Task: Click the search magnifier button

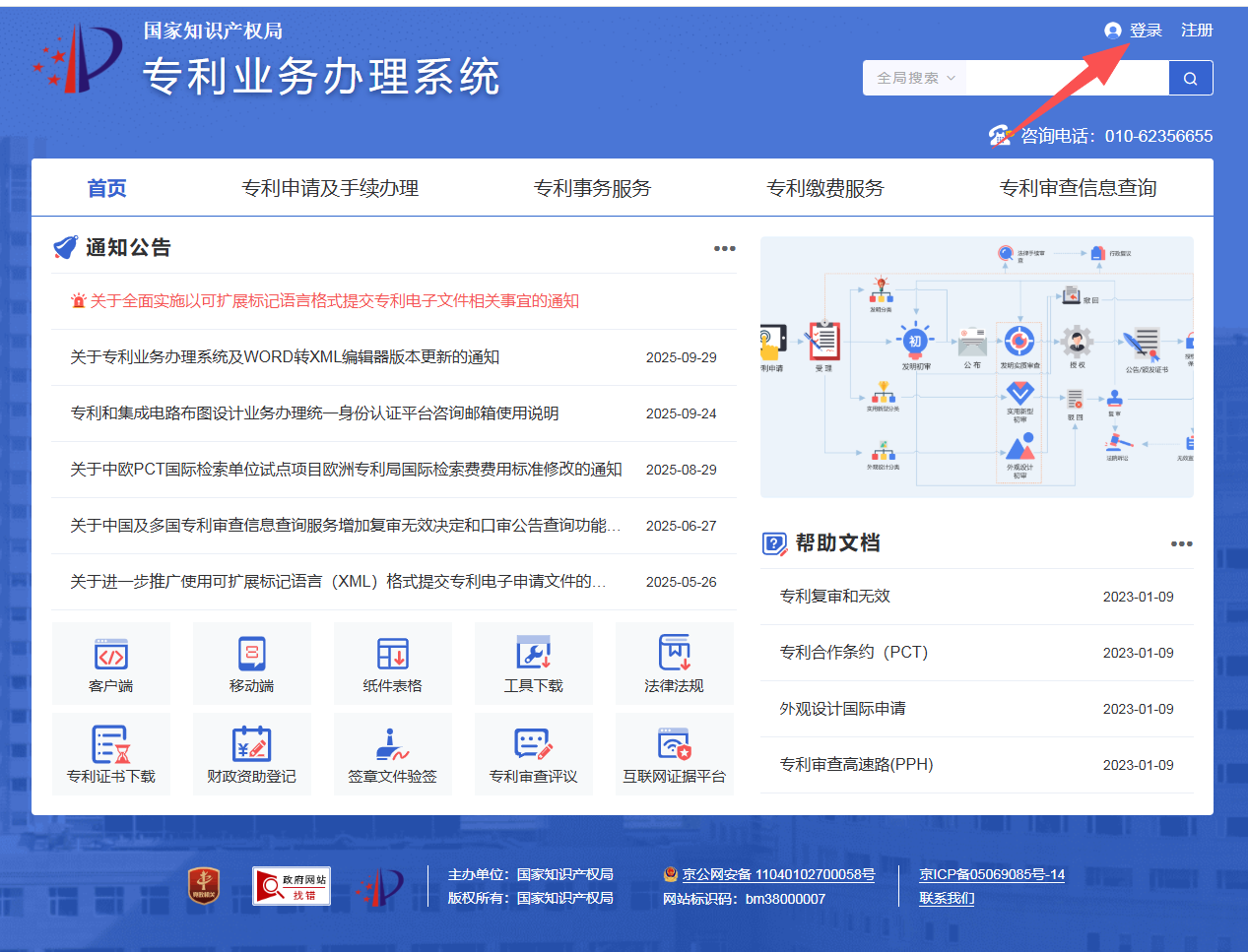Action: pyautogui.click(x=1191, y=77)
